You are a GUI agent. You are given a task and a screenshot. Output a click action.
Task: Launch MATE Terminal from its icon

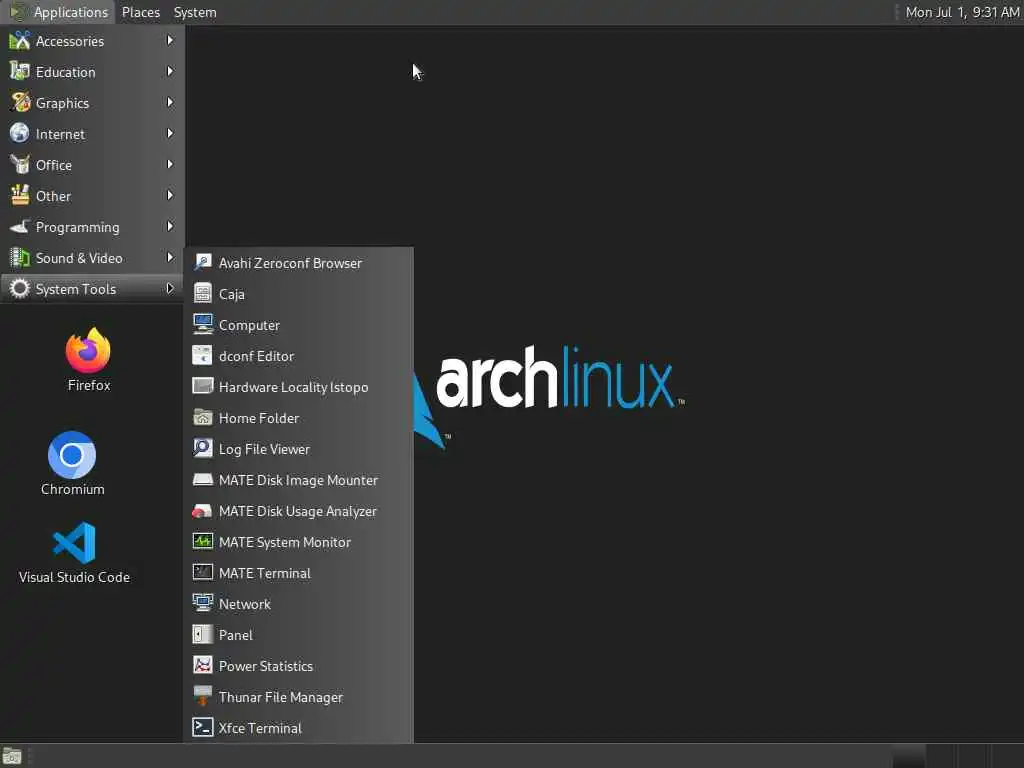tap(202, 573)
